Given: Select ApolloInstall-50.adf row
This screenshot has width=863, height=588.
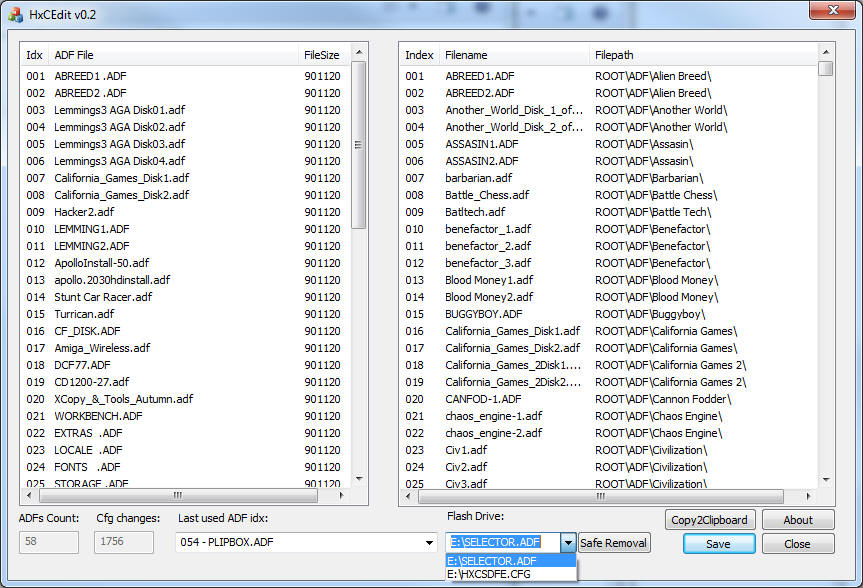Looking at the screenshot, I should (185, 263).
